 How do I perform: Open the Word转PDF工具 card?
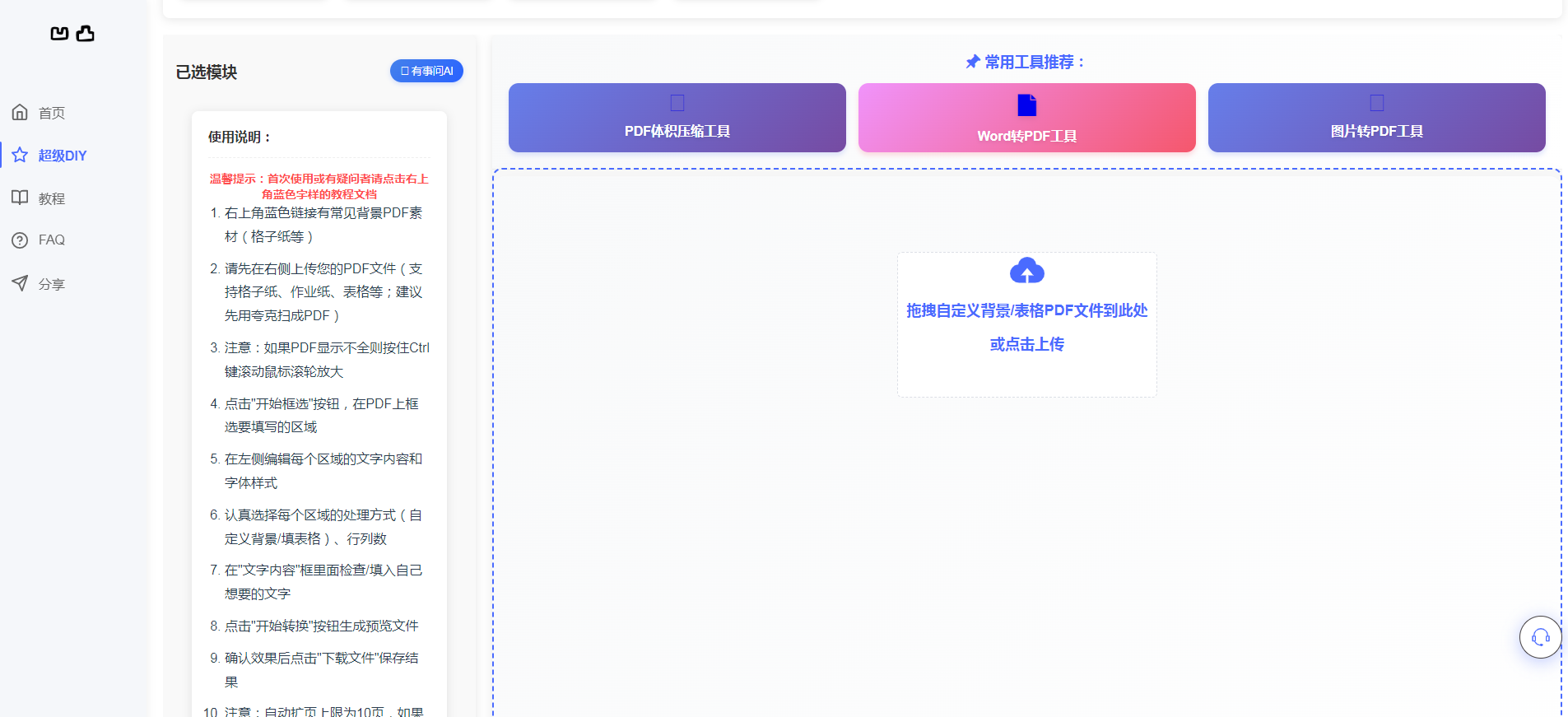click(1027, 118)
